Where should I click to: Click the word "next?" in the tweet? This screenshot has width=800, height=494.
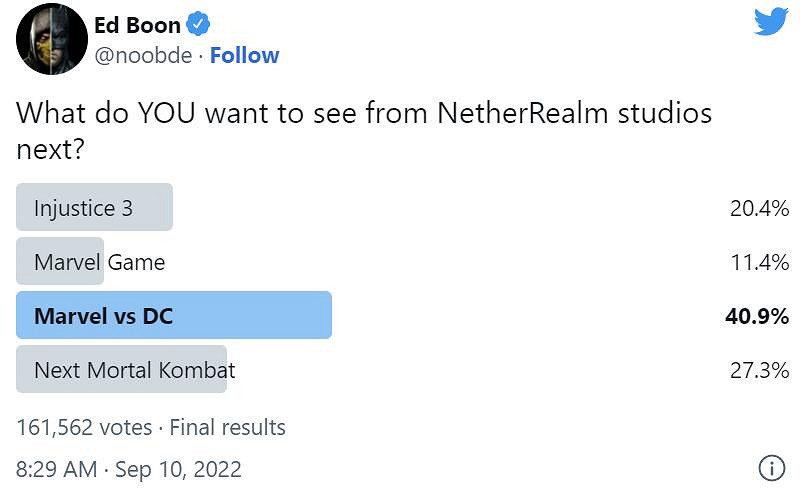[x=47, y=150]
